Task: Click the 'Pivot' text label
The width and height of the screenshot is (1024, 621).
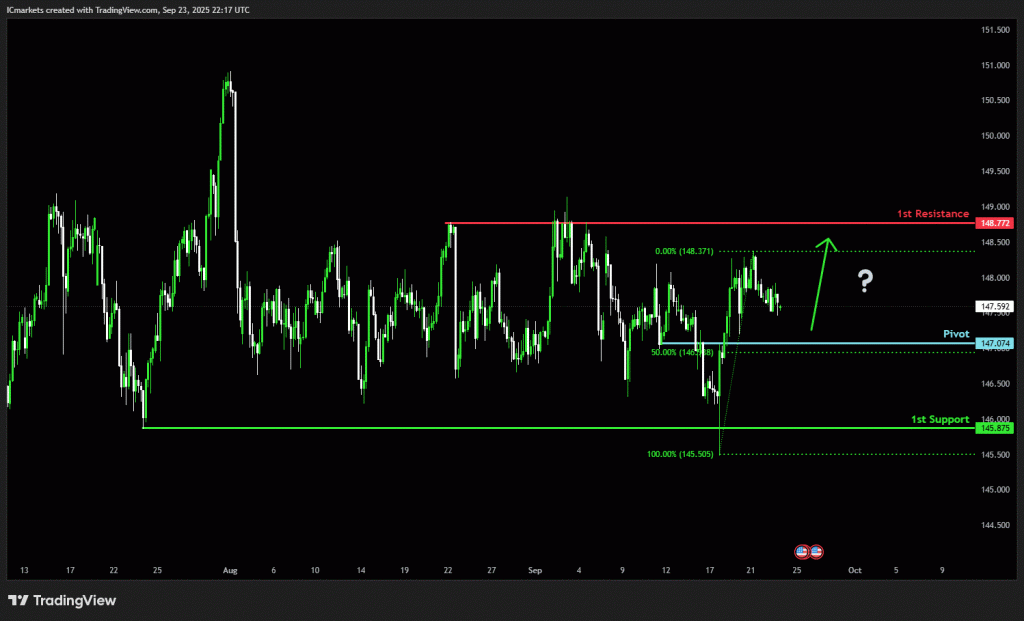Action: click(x=956, y=333)
